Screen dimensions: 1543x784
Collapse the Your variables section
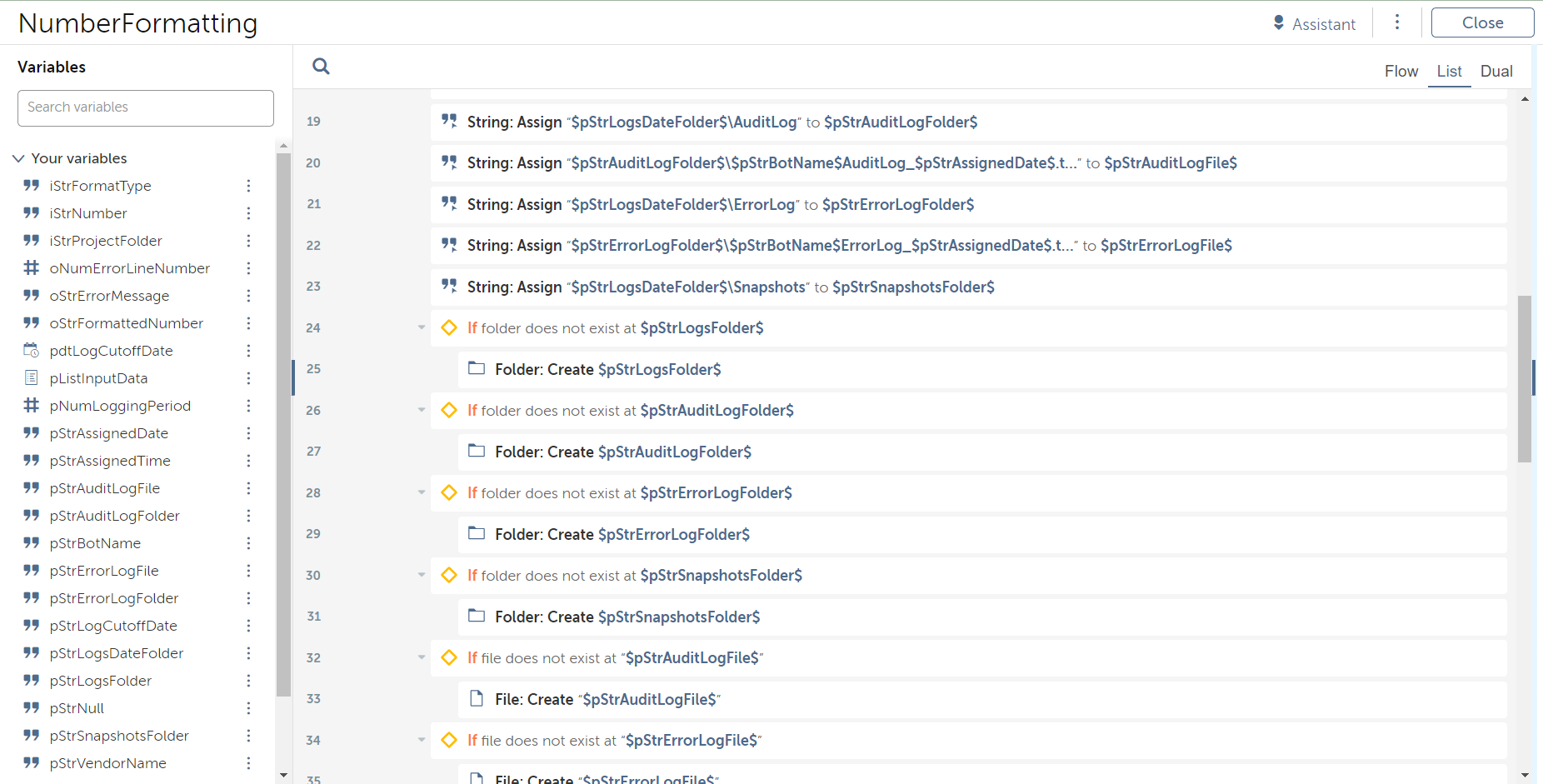[x=18, y=158]
